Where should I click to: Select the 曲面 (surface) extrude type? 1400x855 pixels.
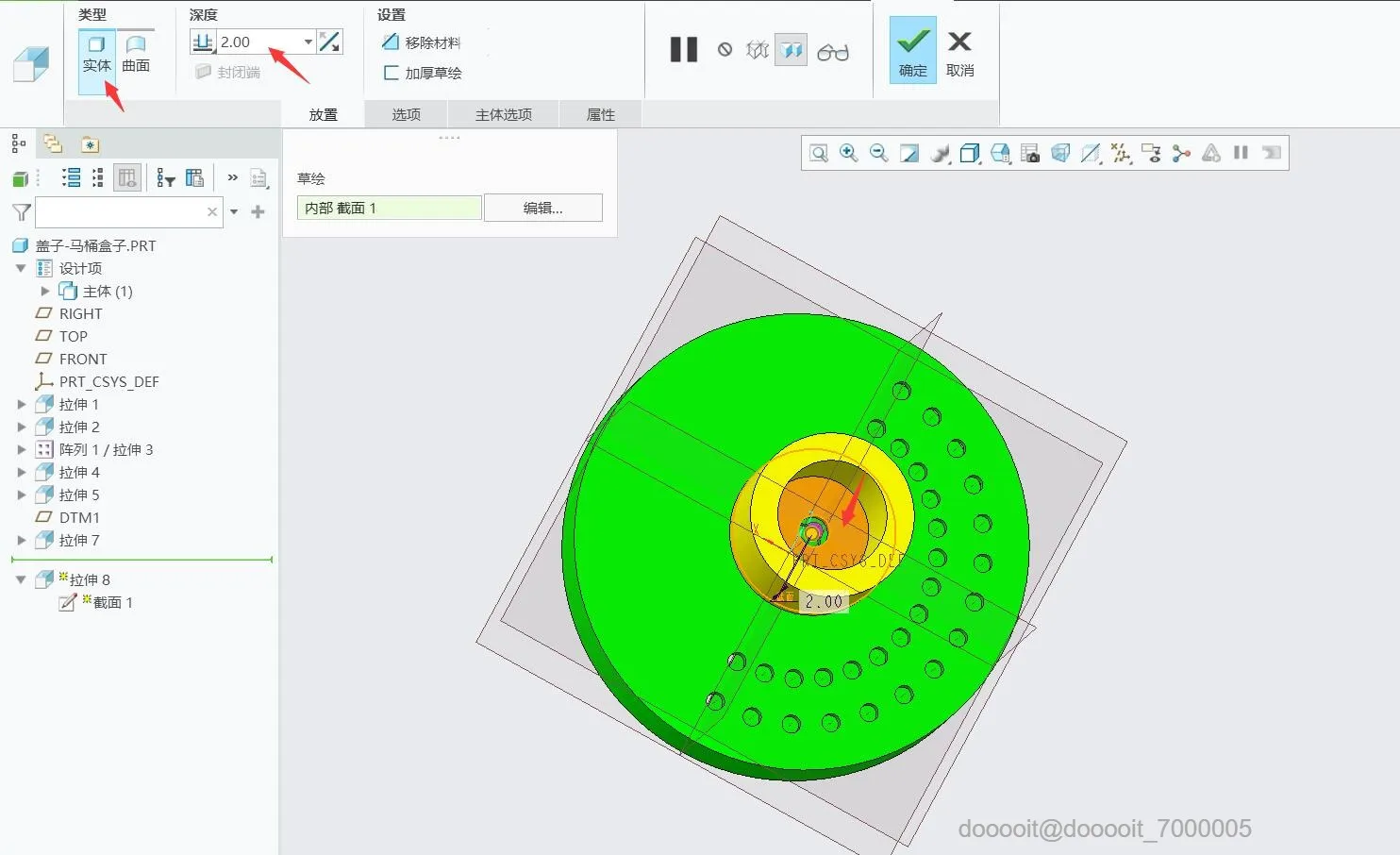click(136, 54)
